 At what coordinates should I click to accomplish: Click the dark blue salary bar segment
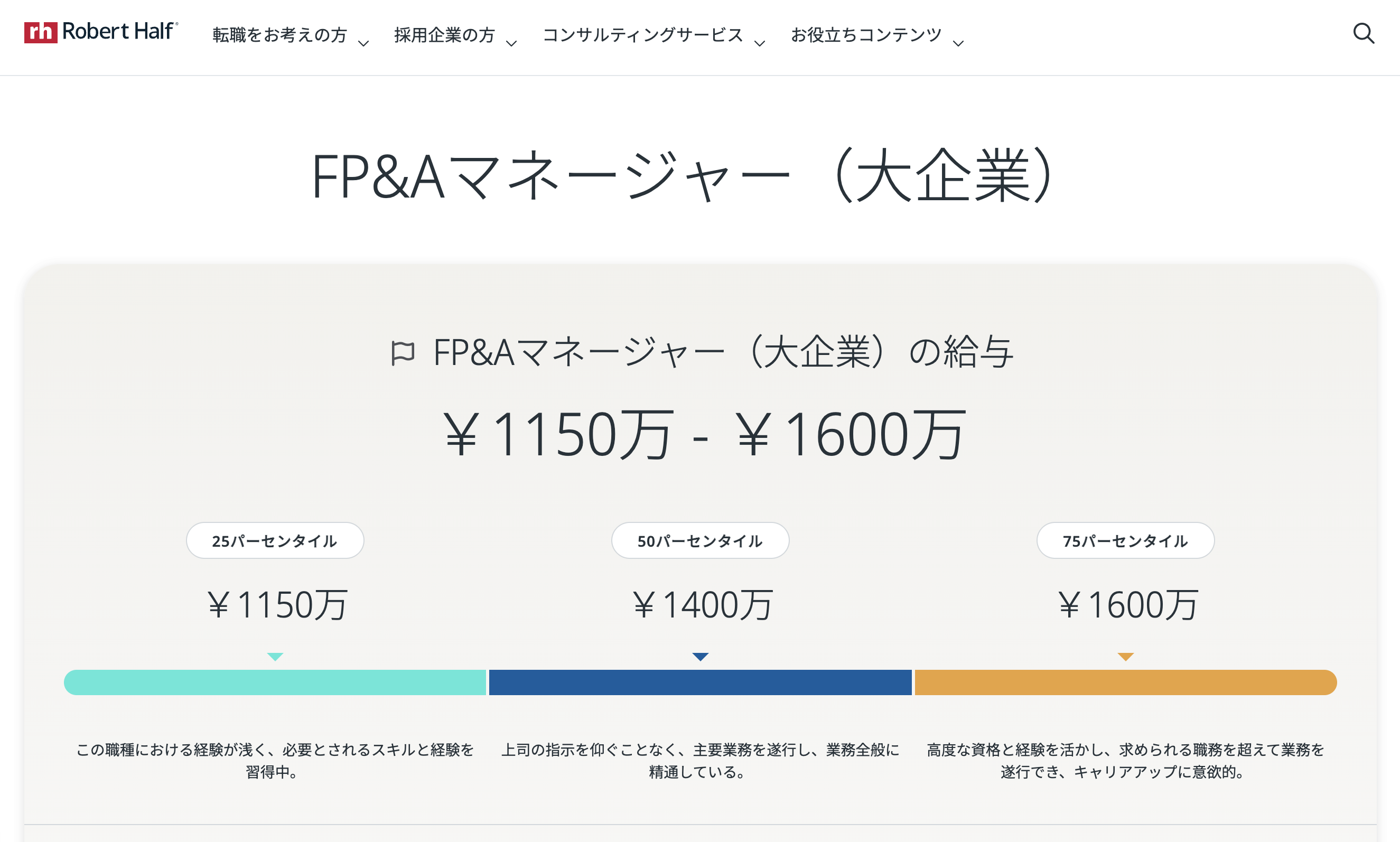701,682
